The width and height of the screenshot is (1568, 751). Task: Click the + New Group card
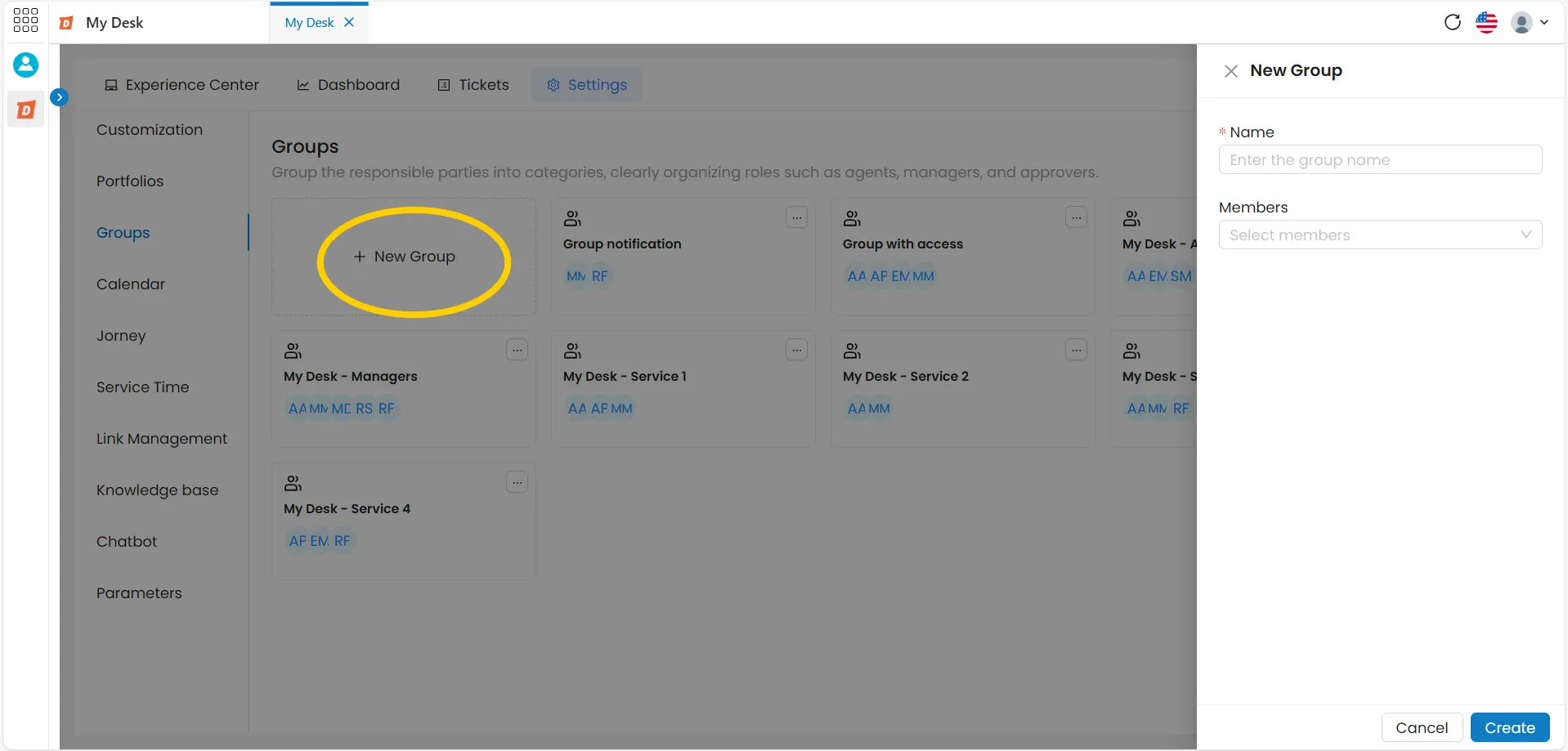coord(404,257)
